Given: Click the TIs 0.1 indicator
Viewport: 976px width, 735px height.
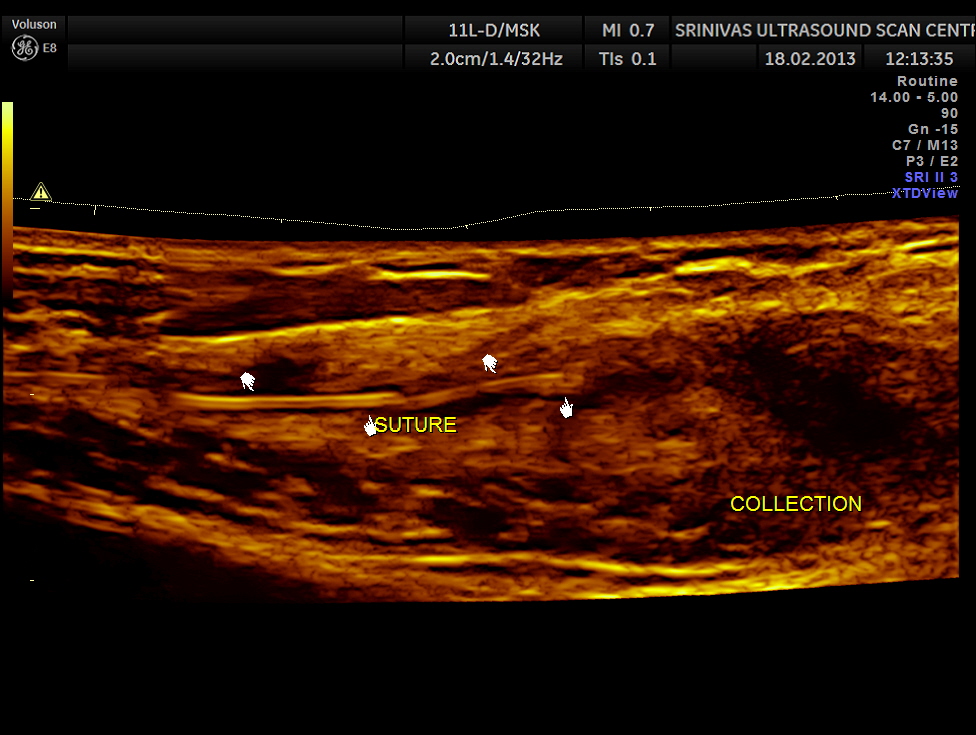Looking at the screenshot, I should 627,59.
